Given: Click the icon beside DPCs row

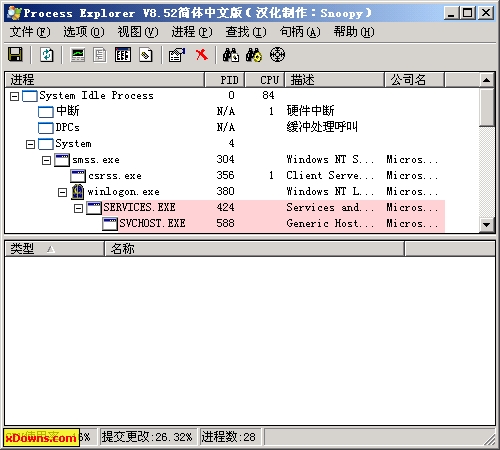Looking at the screenshot, I should [46, 127].
